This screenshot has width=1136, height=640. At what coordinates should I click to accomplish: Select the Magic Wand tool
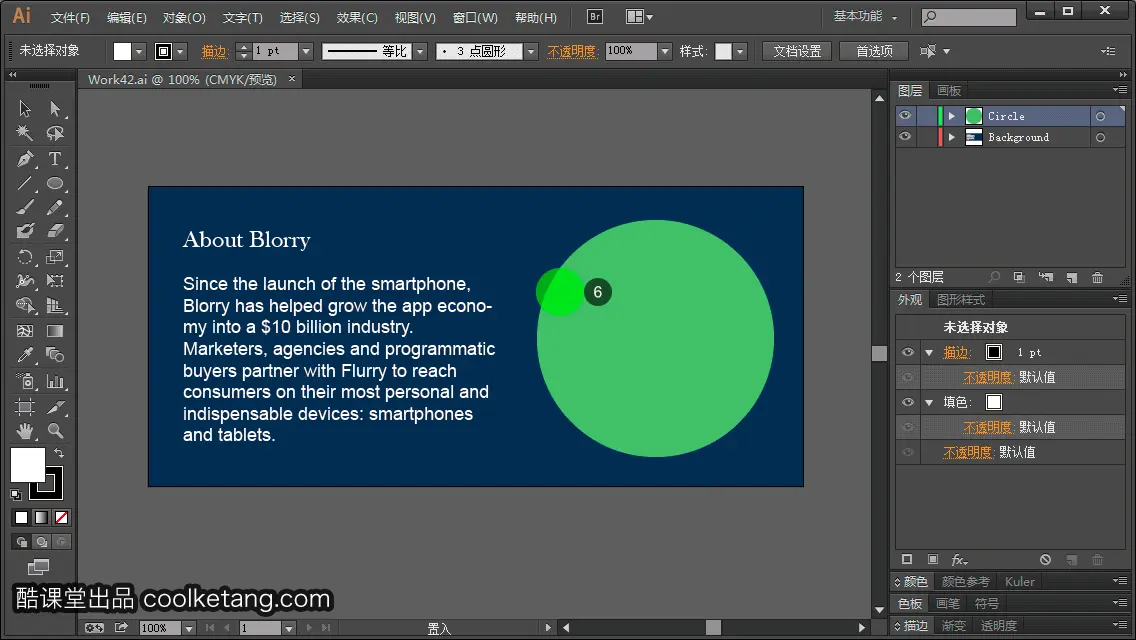tap(25, 133)
